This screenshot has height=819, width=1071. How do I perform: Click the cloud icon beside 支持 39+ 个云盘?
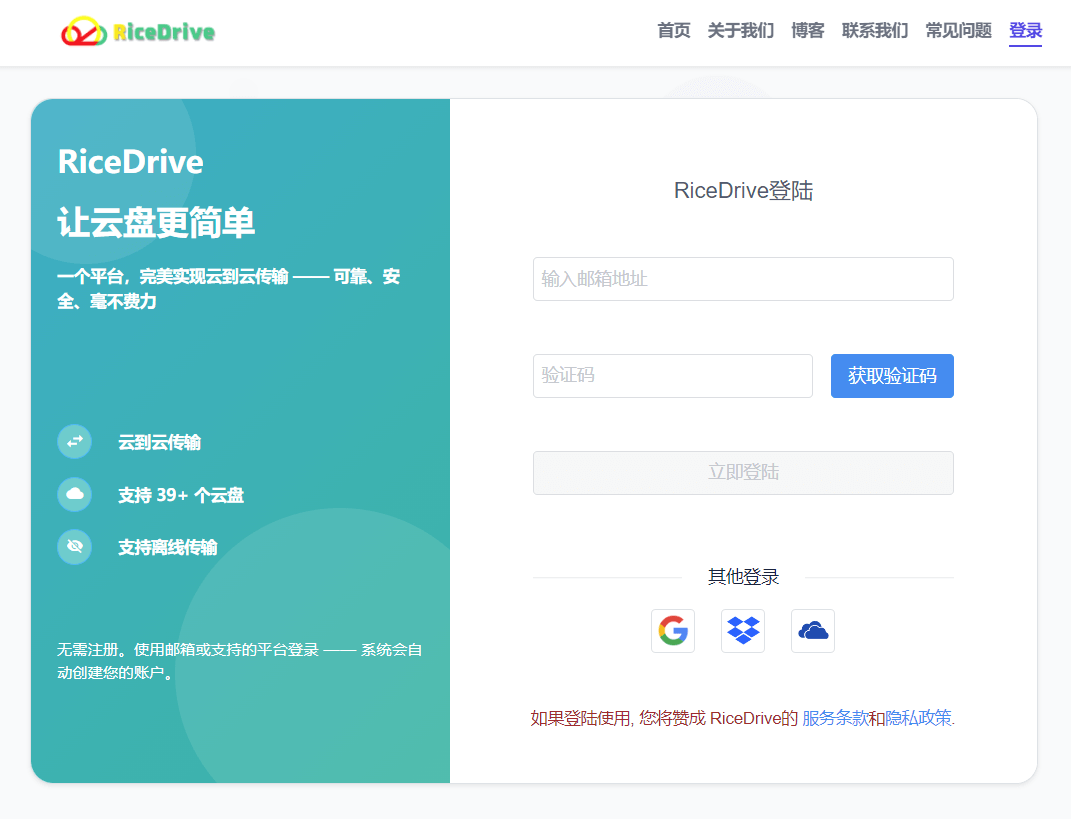pos(74,494)
